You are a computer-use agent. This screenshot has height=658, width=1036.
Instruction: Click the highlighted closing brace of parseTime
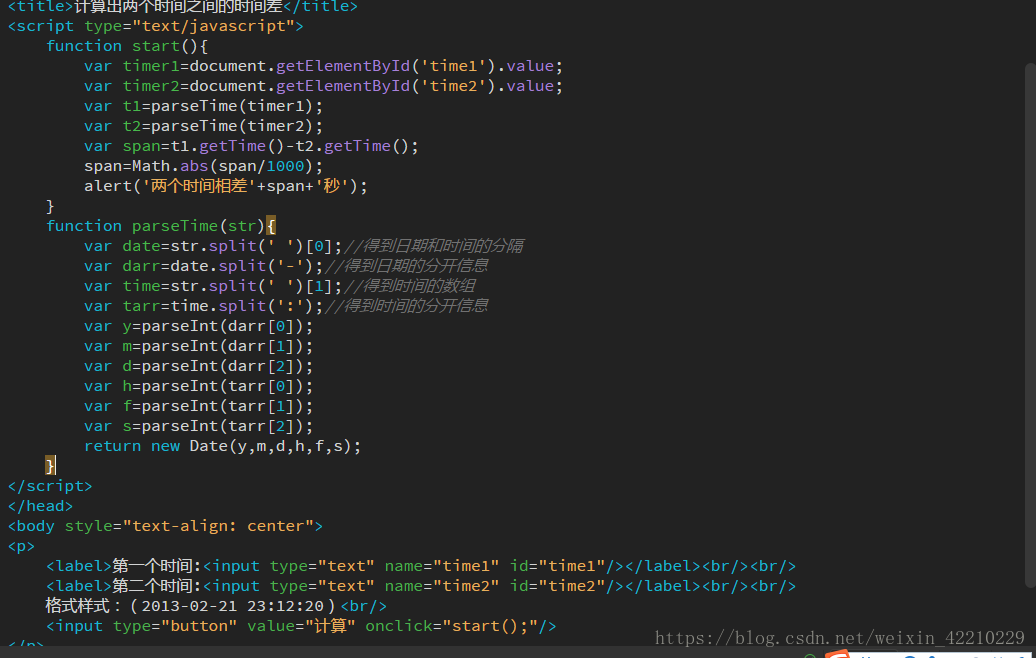50,466
